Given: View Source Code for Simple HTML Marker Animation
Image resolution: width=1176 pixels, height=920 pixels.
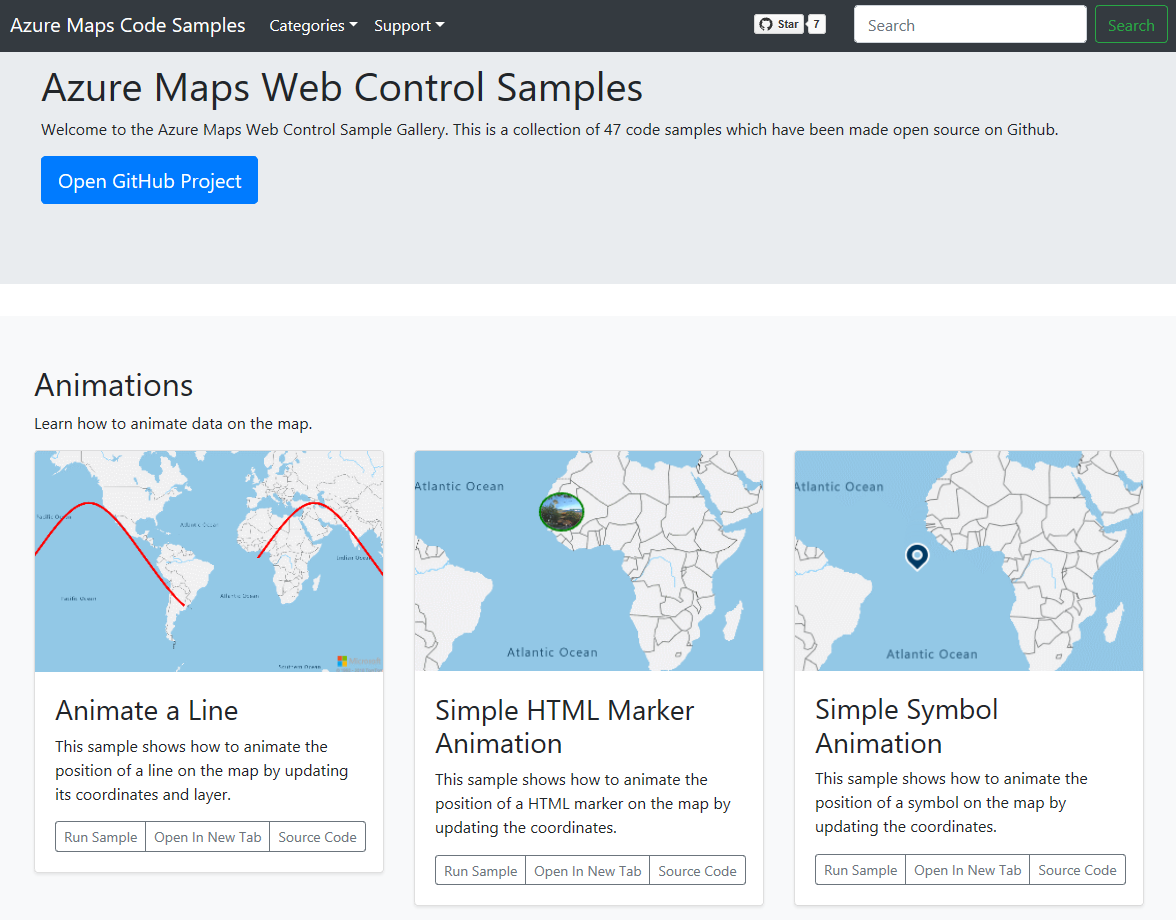Looking at the screenshot, I should tap(698, 871).
